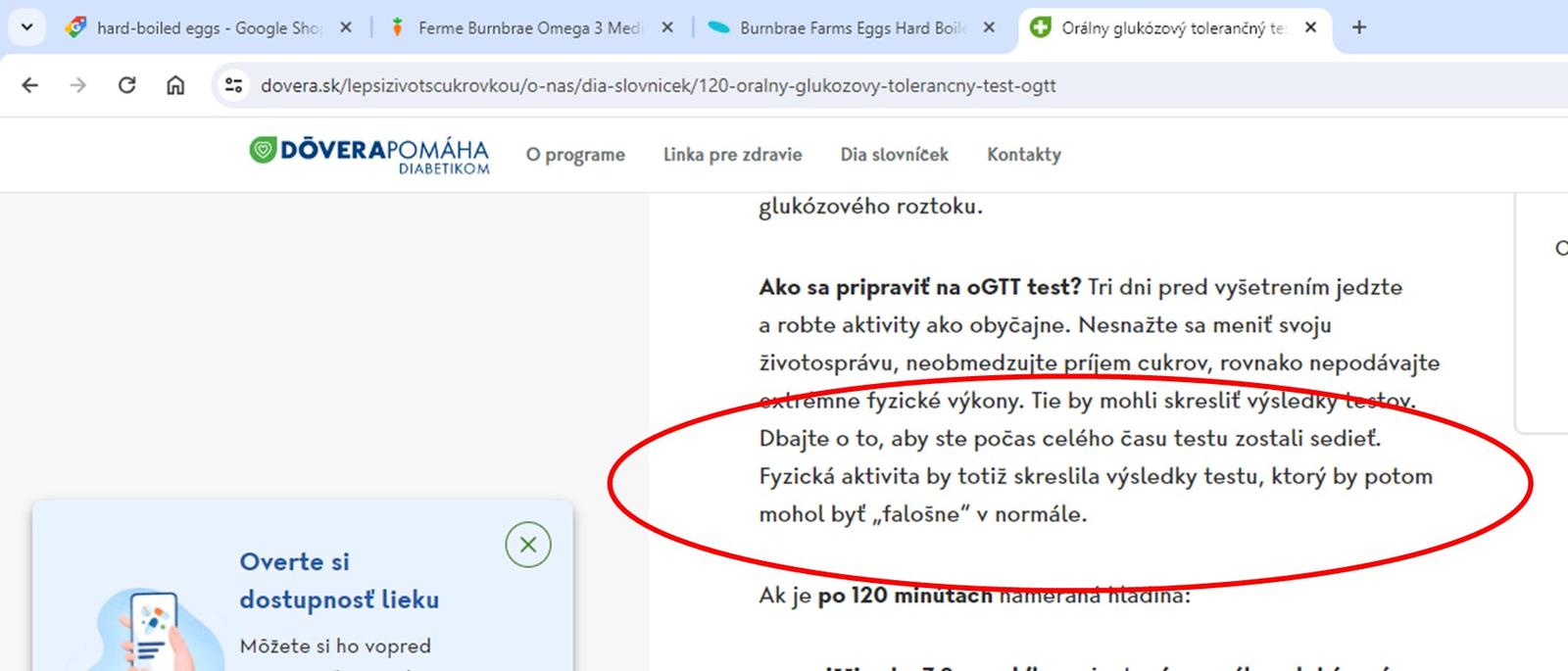
Task: Expand the tab search dropdown
Action: click(x=26, y=27)
